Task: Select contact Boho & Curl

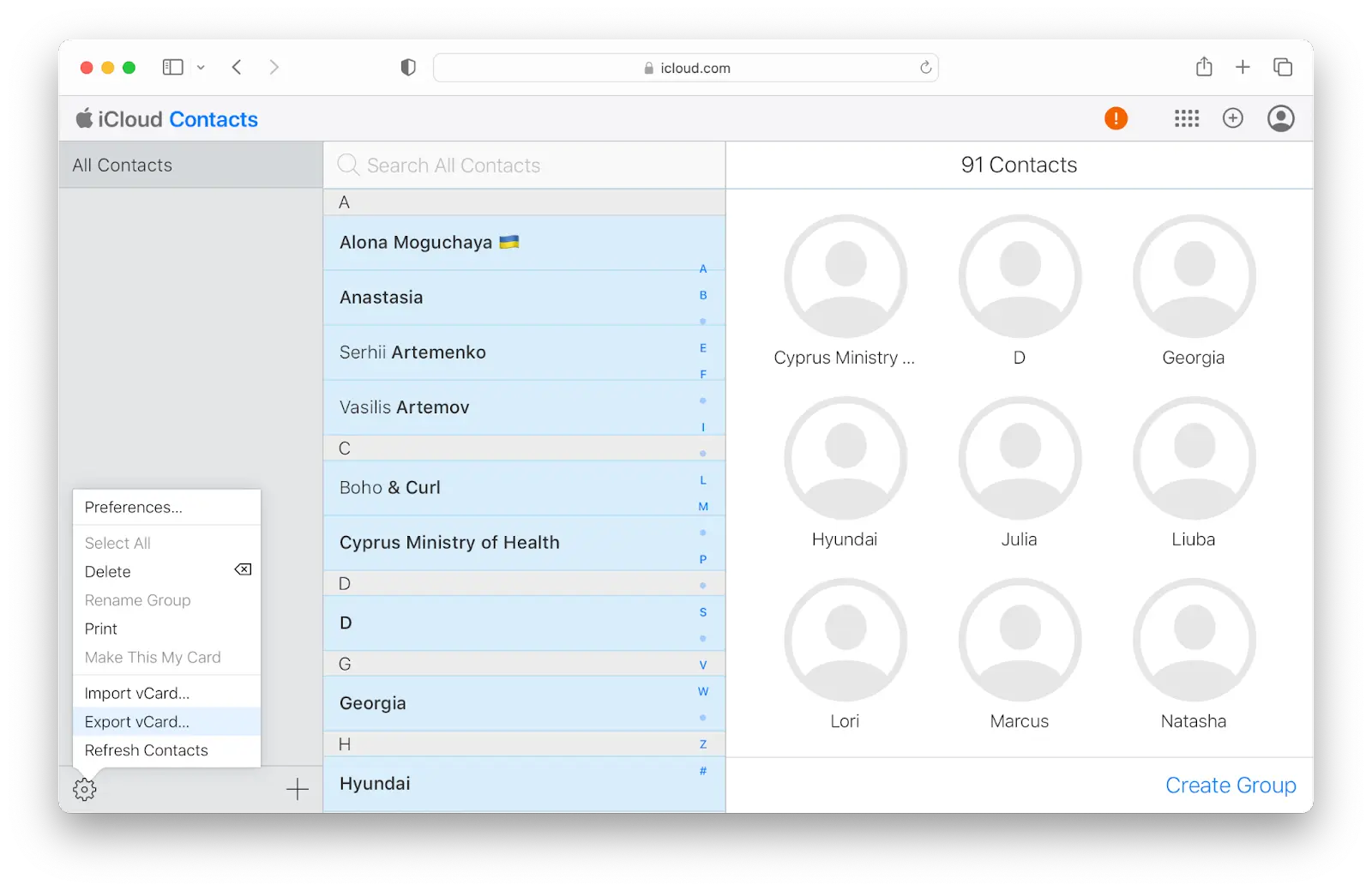Action: 524,488
